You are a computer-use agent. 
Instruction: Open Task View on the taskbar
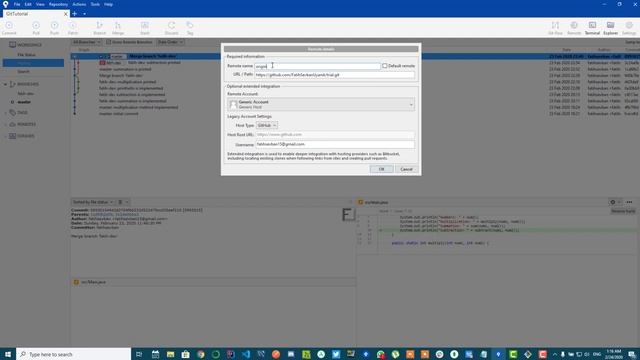click(139, 354)
